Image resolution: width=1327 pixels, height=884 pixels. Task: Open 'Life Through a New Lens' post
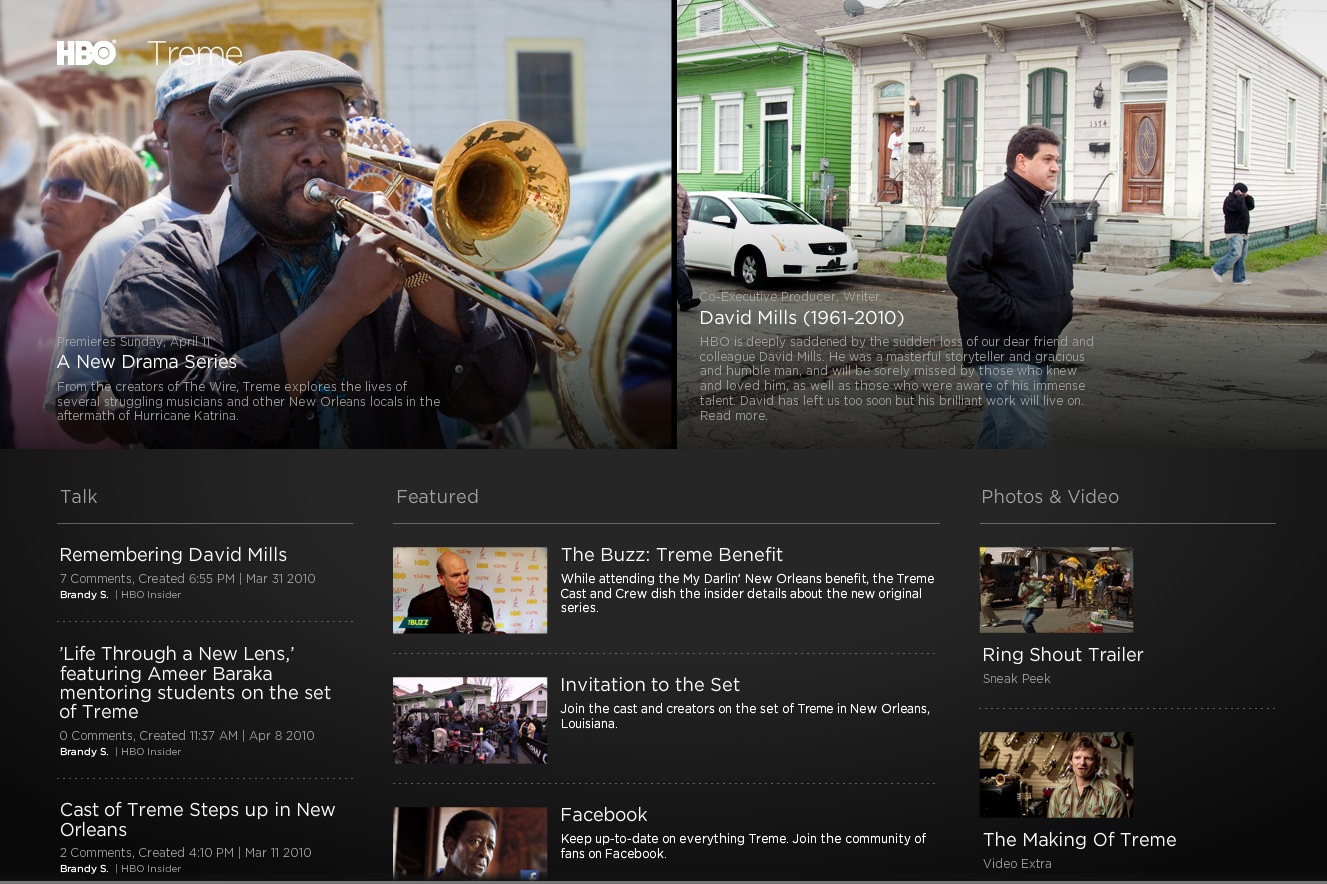click(195, 683)
